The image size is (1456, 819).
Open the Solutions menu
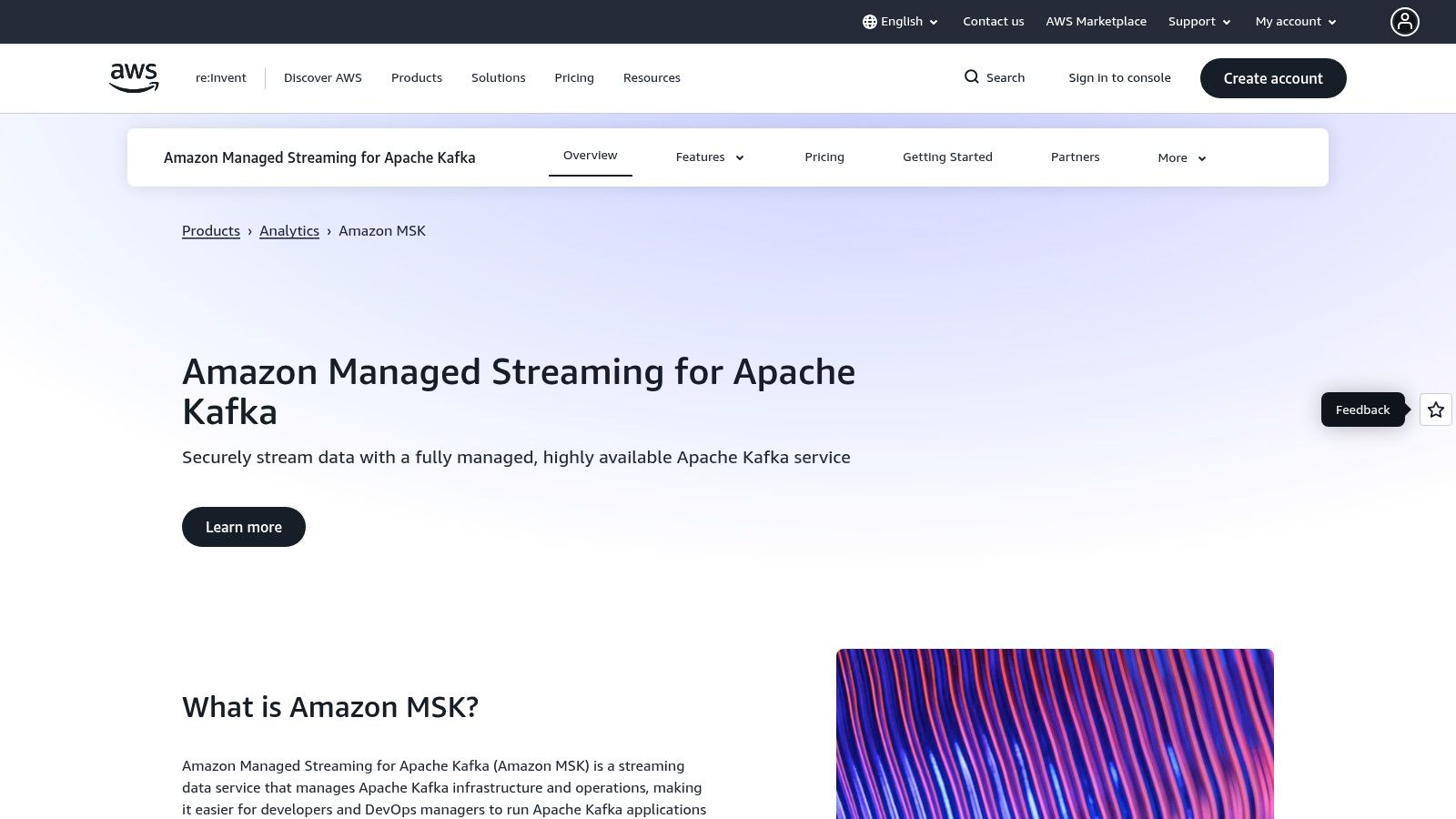point(498,77)
